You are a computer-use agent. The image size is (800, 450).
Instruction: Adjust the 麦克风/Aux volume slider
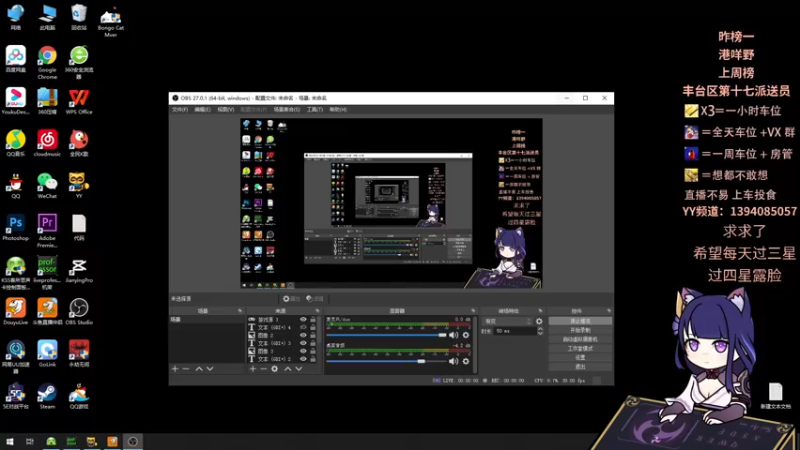coord(386,335)
